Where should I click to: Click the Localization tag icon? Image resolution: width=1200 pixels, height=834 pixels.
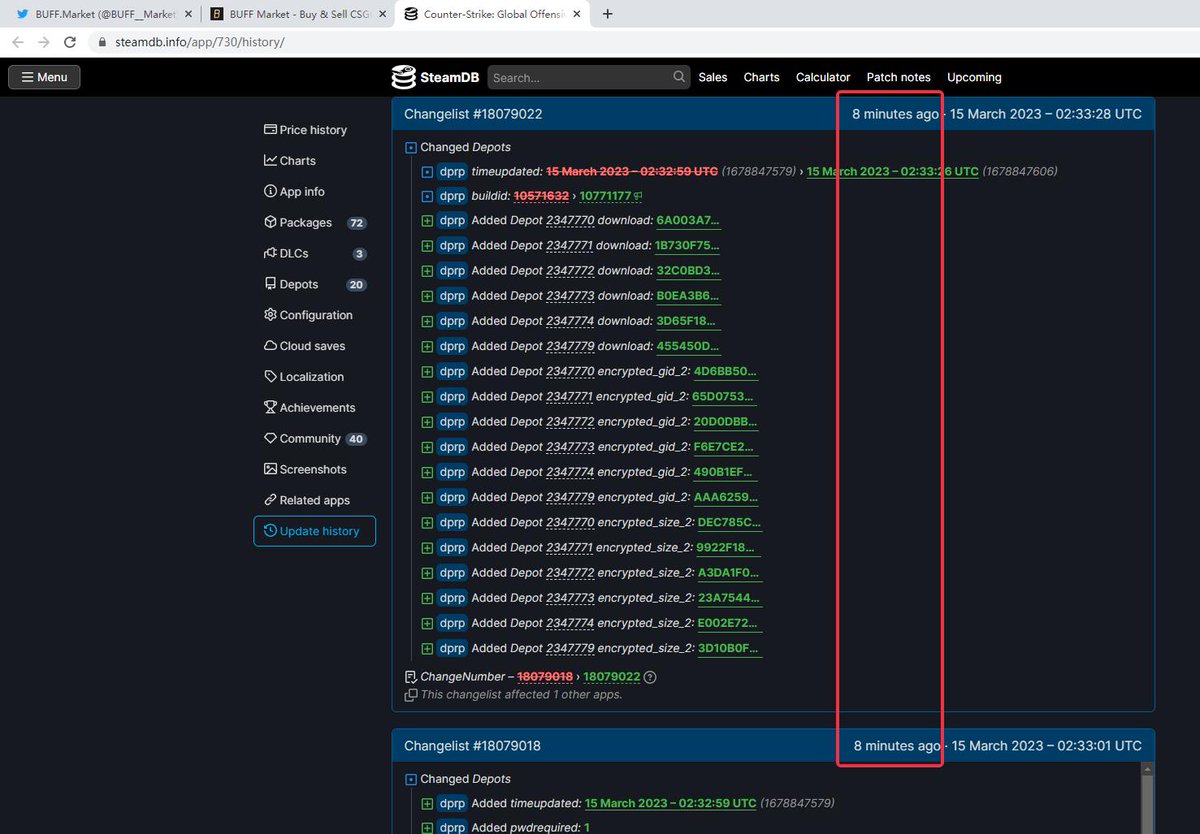(270, 377)
